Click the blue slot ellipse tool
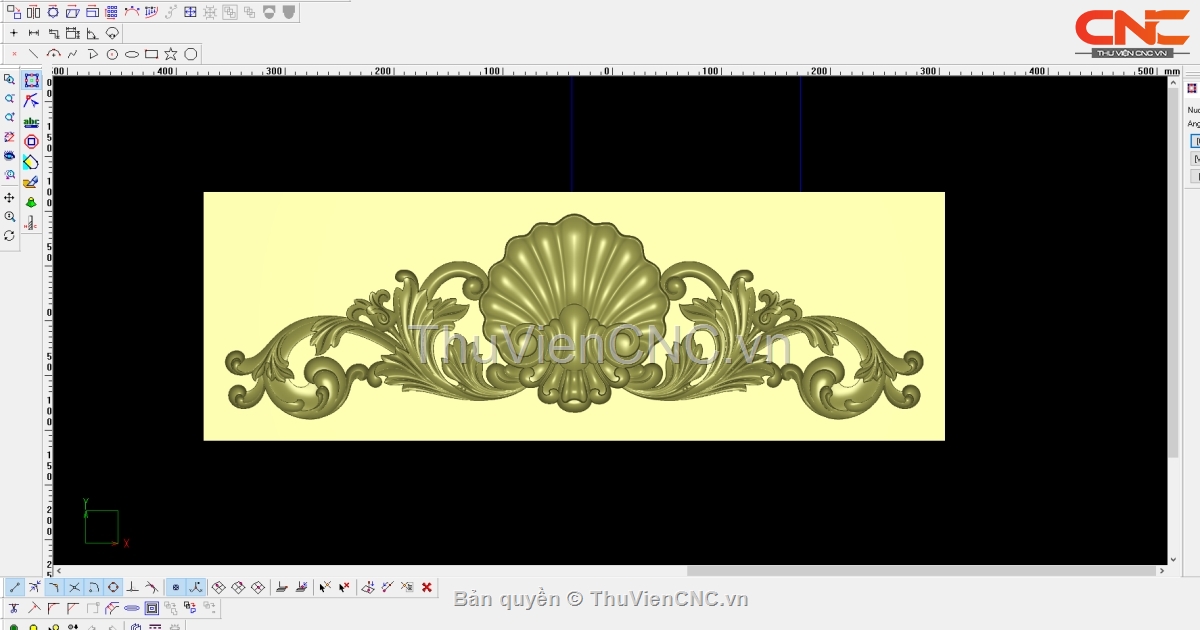1200x630 pixels. 132,608
